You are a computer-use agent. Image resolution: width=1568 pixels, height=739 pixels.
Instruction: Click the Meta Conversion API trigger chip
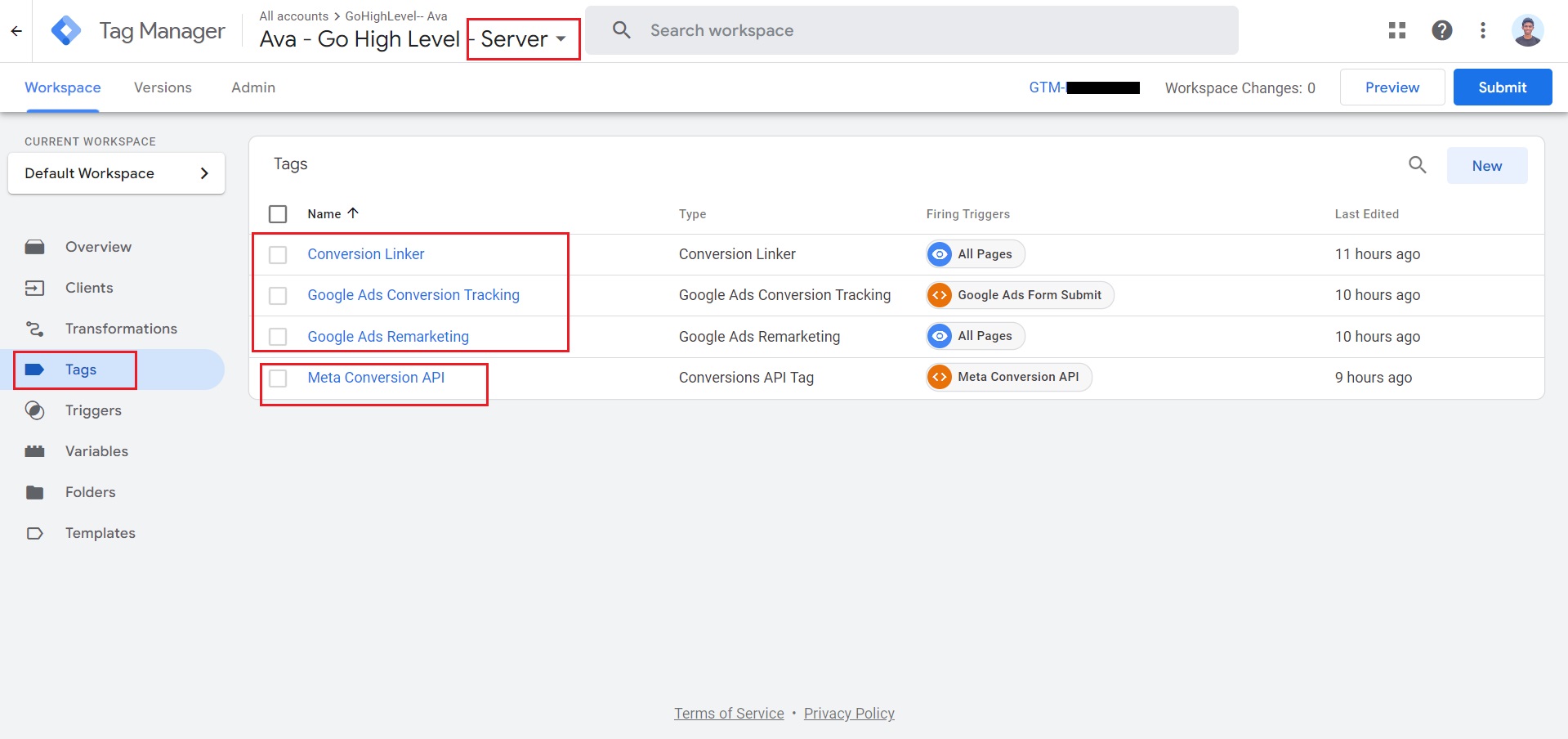1008,377
